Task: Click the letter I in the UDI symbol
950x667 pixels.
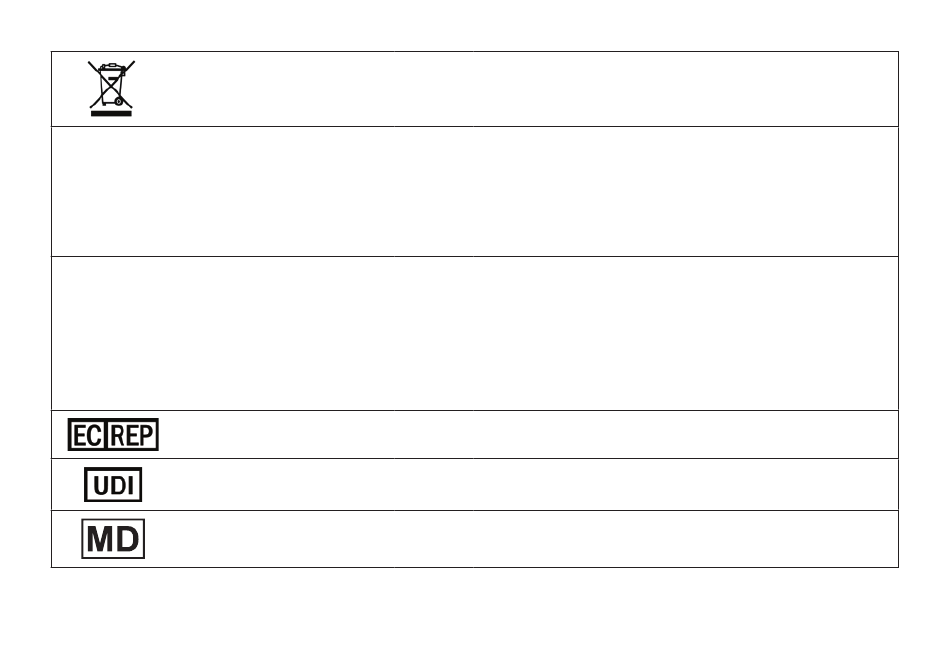Action: 131,485
